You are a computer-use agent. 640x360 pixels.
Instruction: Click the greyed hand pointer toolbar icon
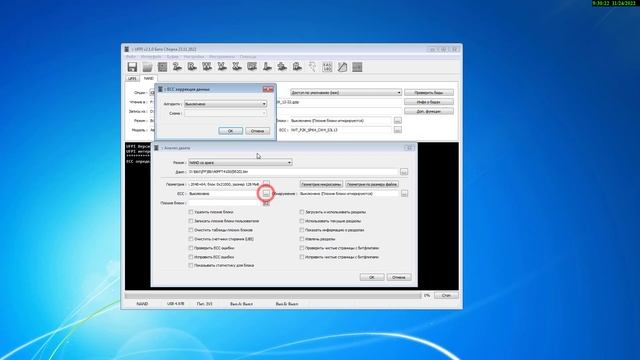tap(312, 67)
